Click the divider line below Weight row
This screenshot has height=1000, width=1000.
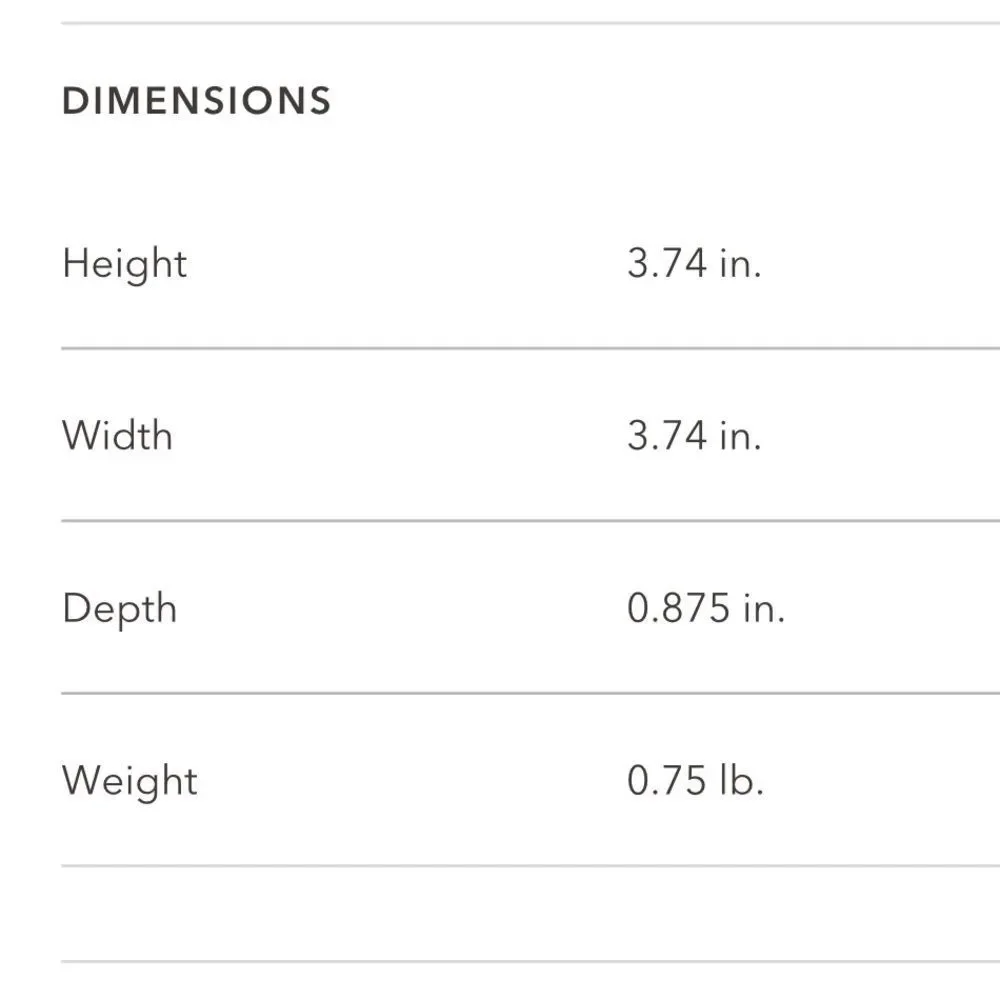[531, 866]
